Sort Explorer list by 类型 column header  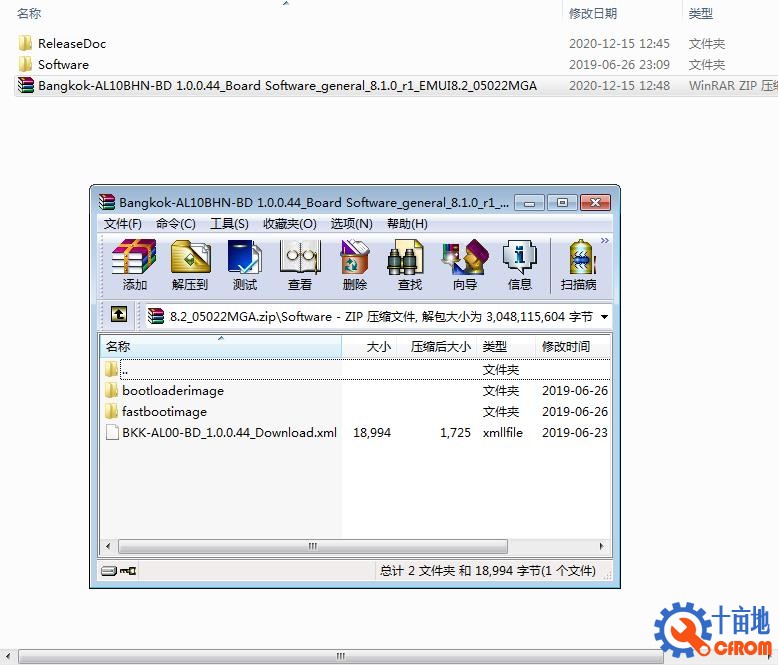701,13
